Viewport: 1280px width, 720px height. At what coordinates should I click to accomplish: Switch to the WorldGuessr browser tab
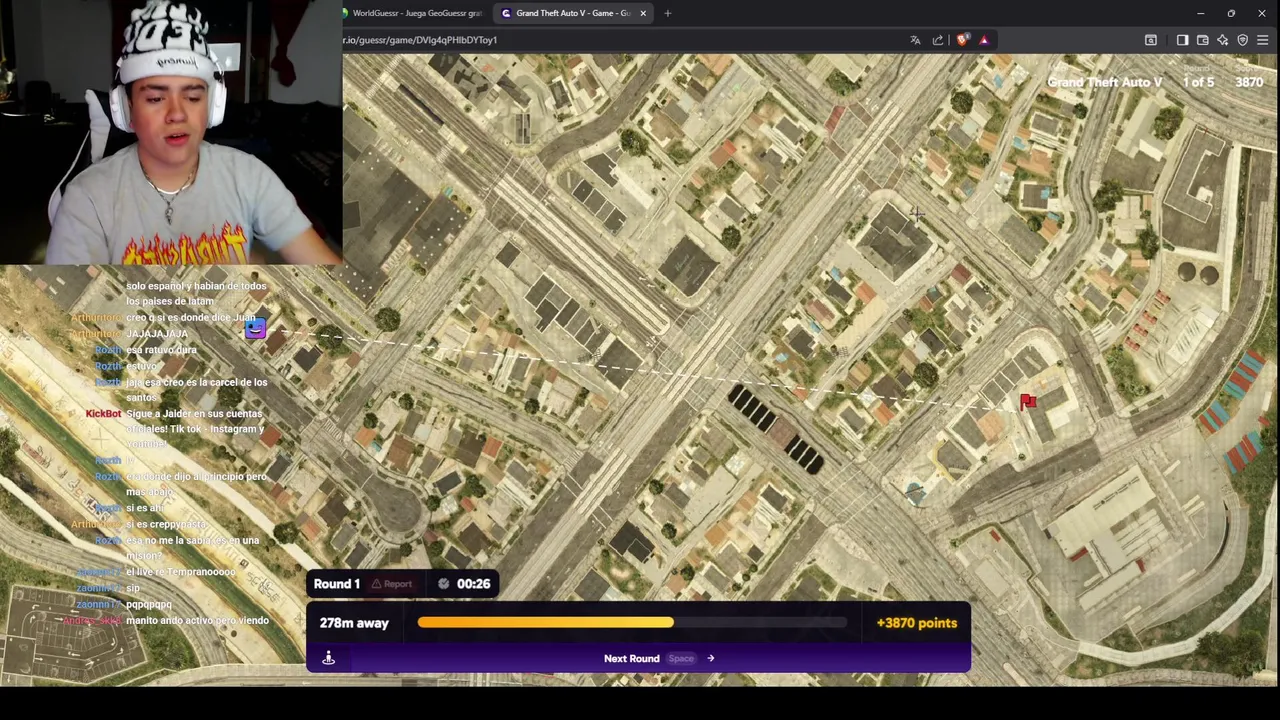(413, 13)
